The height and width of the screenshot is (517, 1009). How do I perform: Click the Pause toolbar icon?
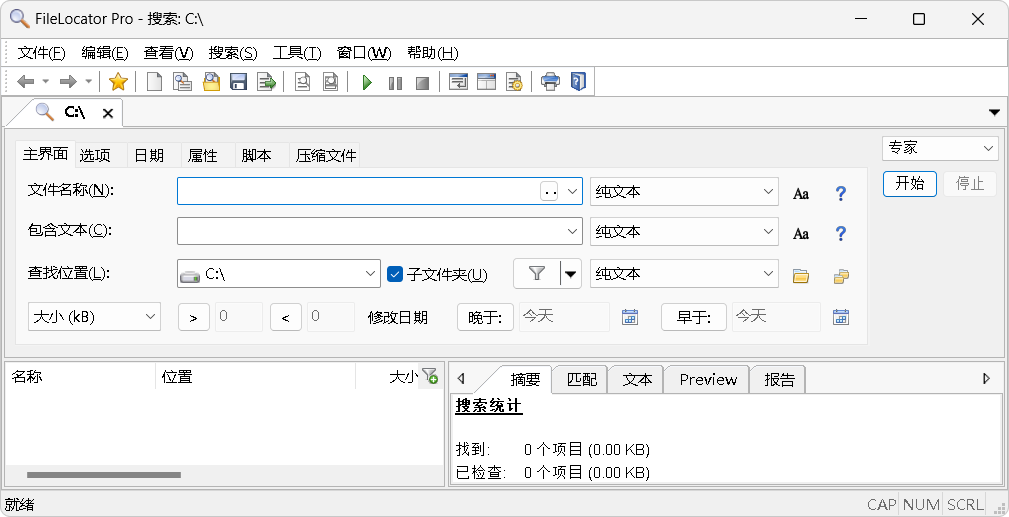tap(395, 83)
